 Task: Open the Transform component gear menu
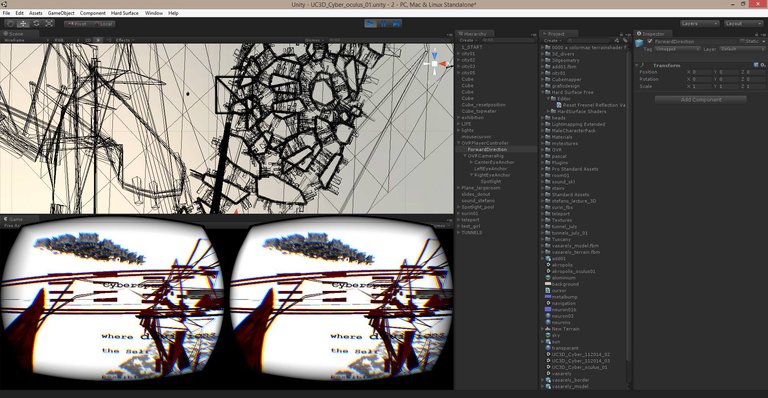[763, 65]
